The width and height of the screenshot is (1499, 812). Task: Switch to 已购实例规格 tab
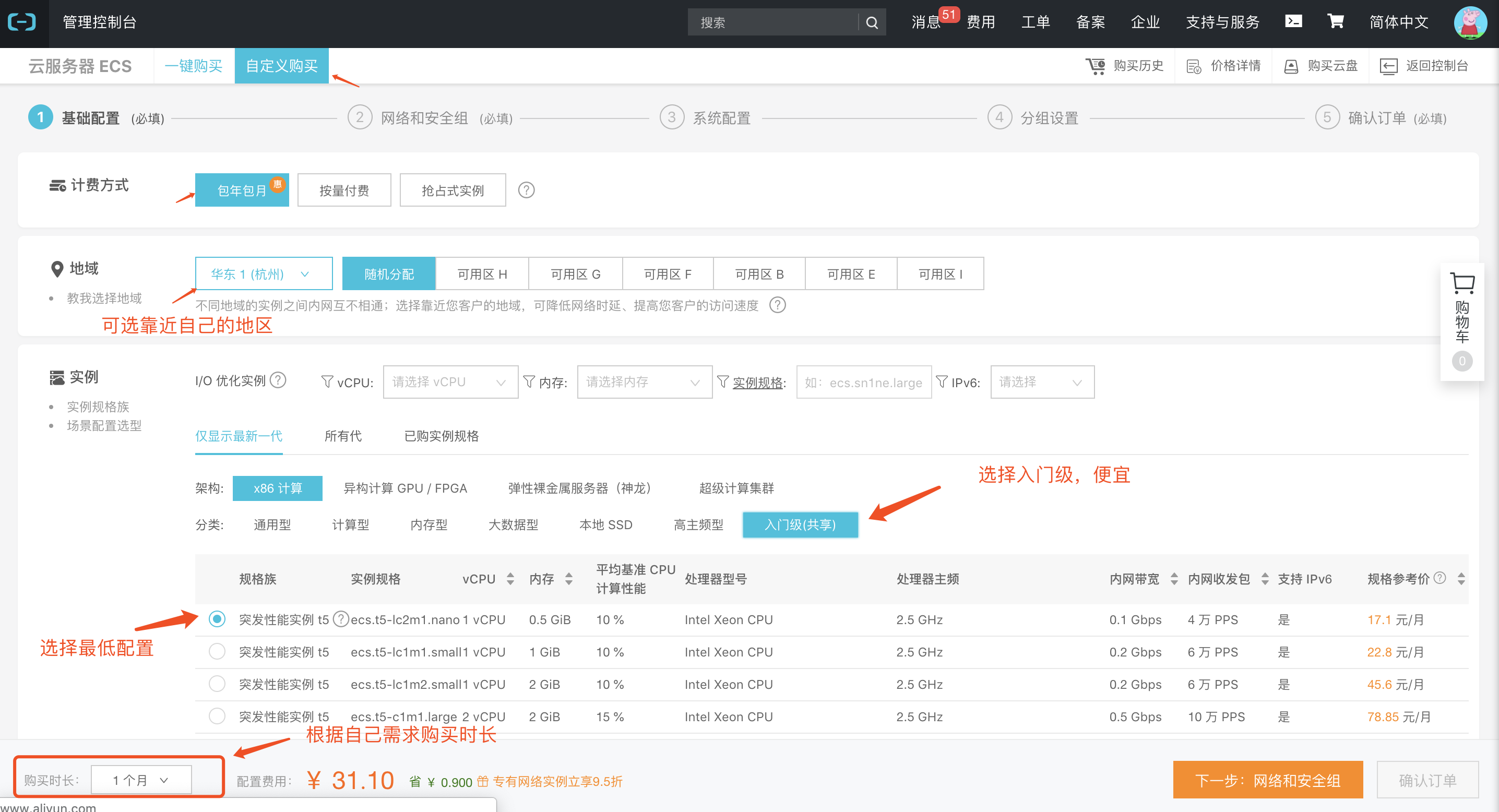(x=441, y=436)
